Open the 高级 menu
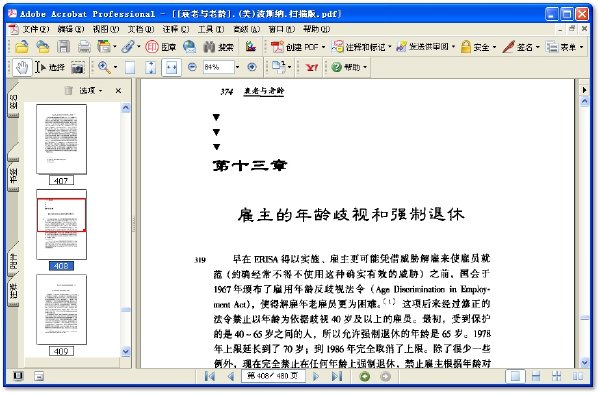Image resolution: width=600 pixels, height=394 pixels. 246,29
